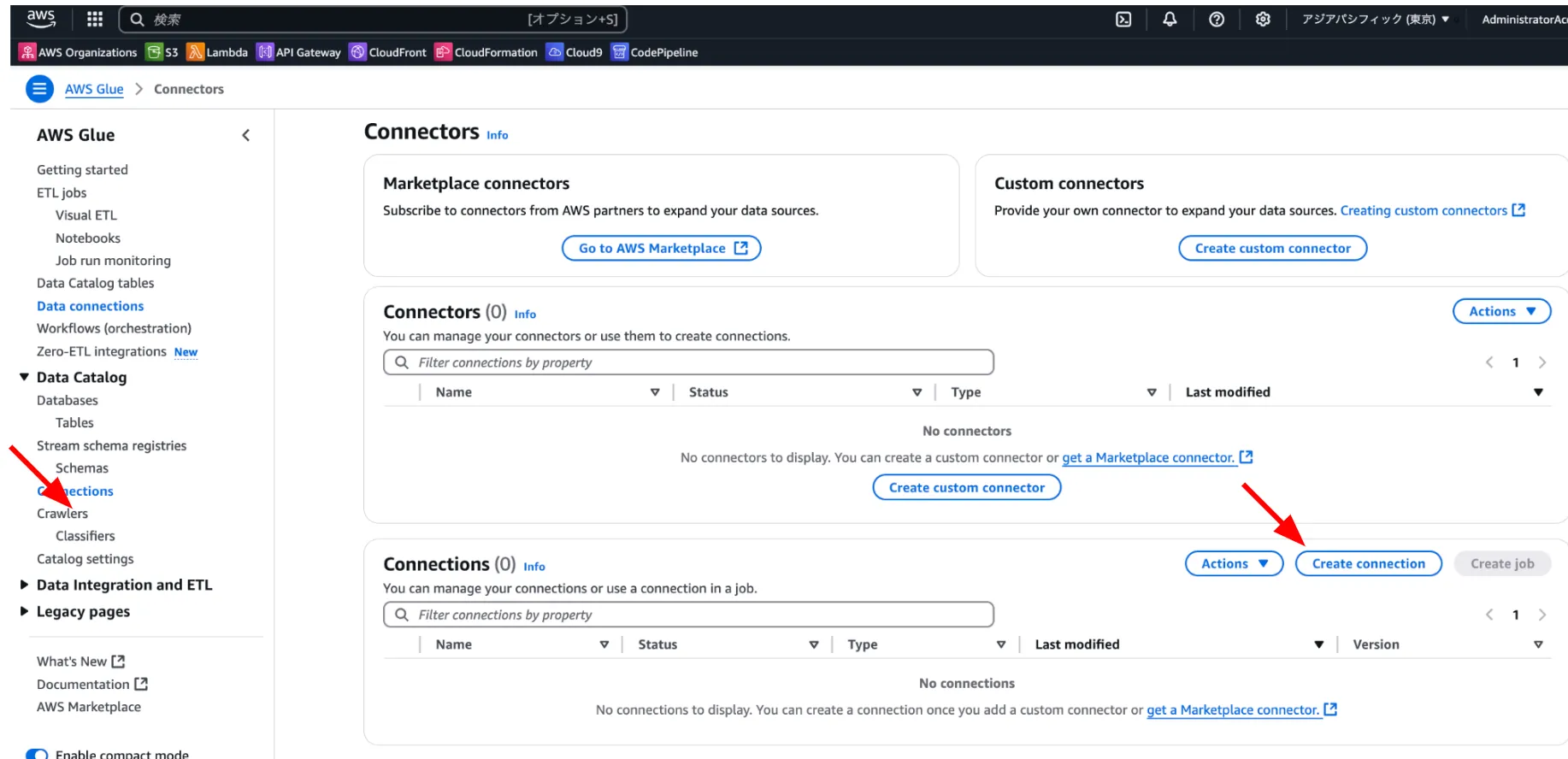Click the Lambda shortcut icon
1568x759 pixels.
click(196, 52)
